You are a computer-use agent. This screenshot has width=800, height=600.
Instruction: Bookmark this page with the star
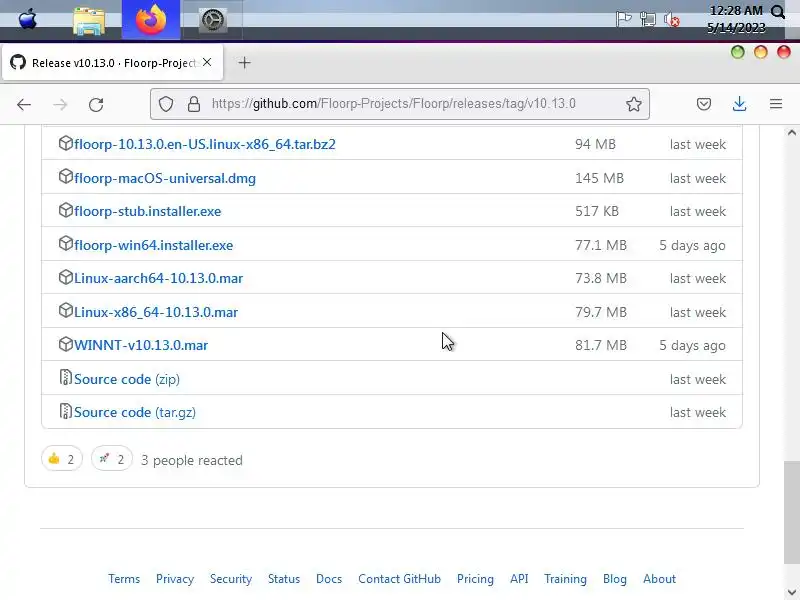[x=634, y=104]
